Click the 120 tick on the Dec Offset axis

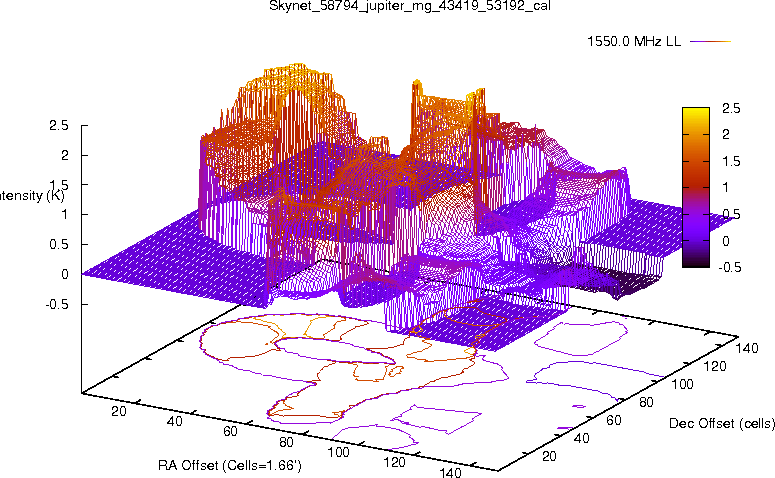(715, 366)
